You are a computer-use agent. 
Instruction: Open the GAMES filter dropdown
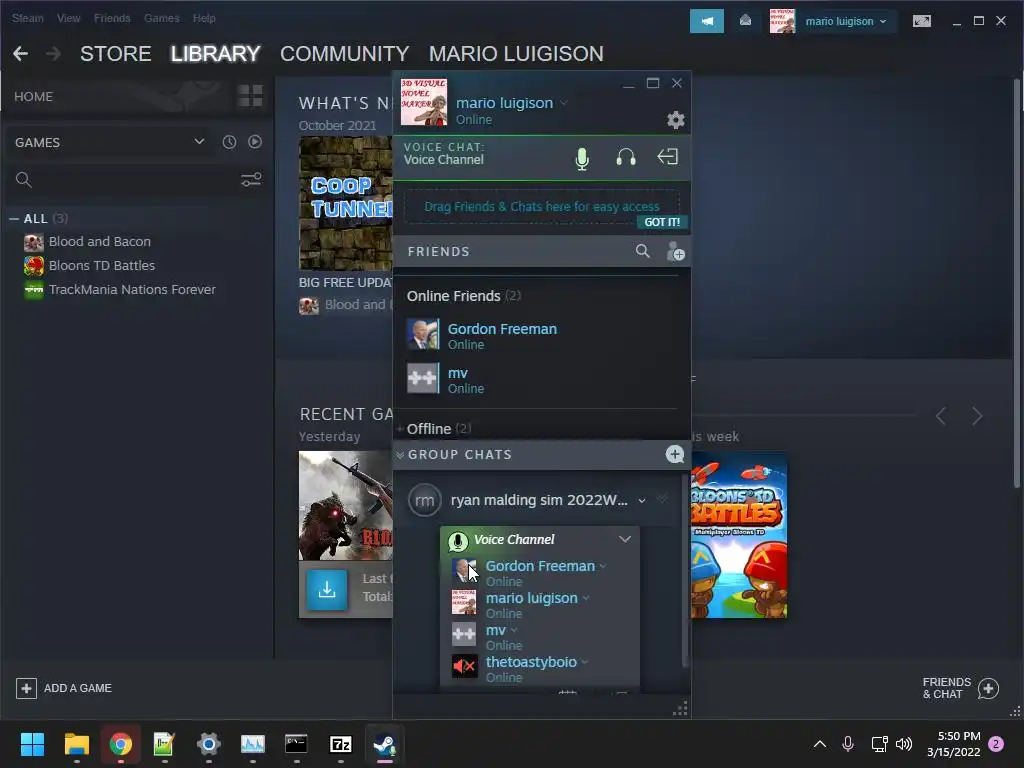click(x=109, y=142)
